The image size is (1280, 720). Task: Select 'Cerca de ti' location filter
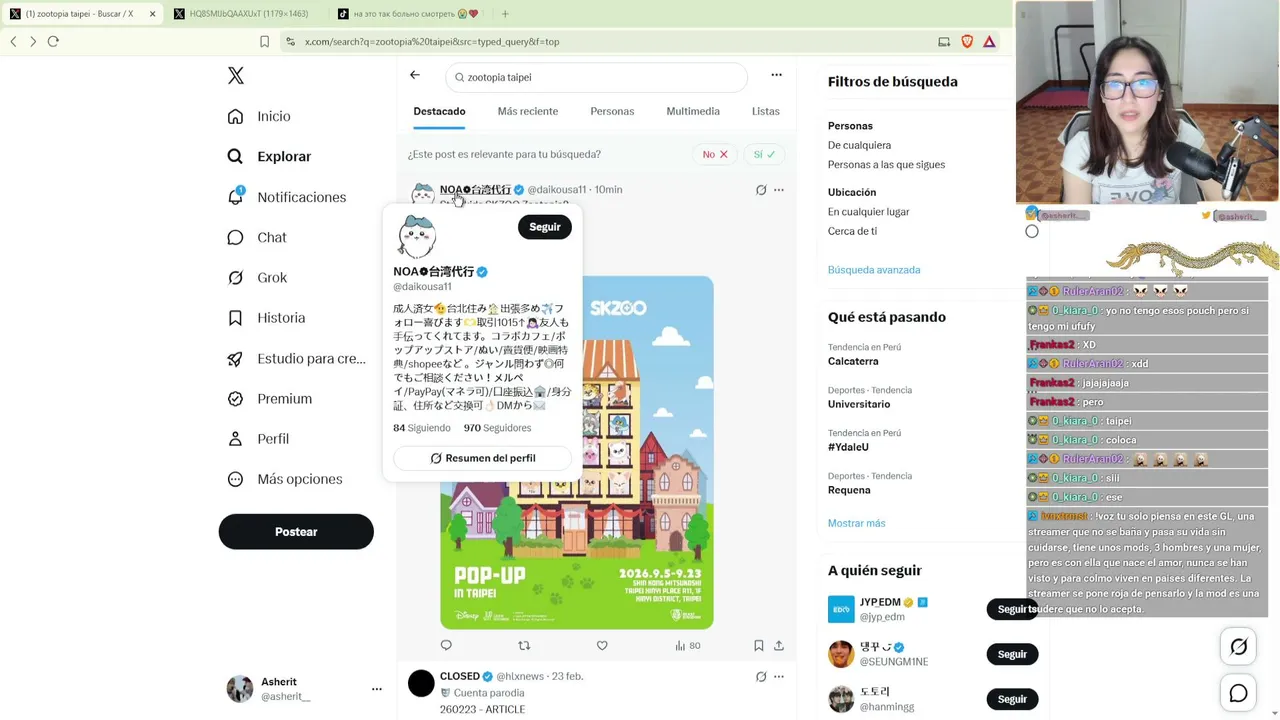(x=852, y=231)
